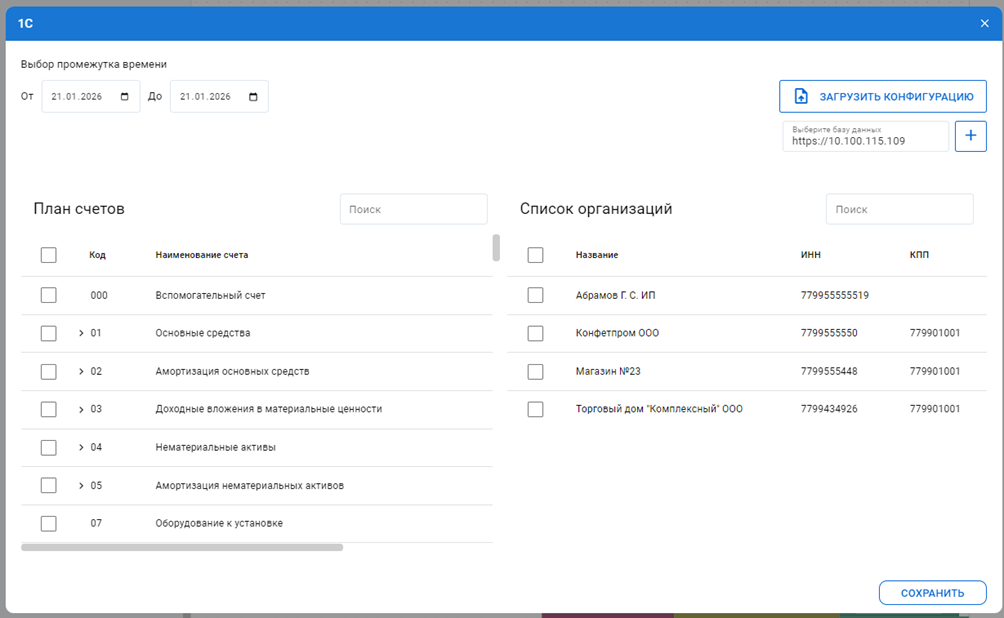Expand account 03 Доходные вложения
Viewport: 1004px width, 618px height.
point(81,409)
